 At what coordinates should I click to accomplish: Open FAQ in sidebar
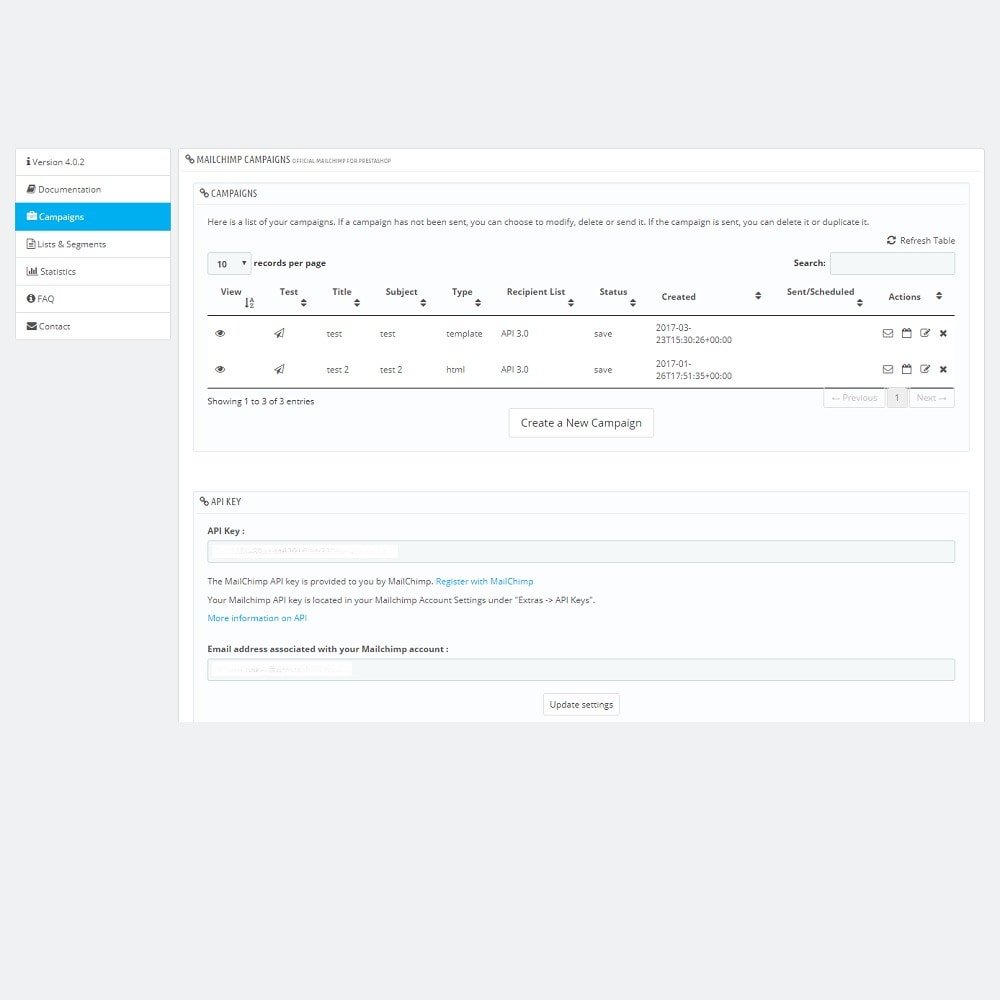(x=92, y=298)
